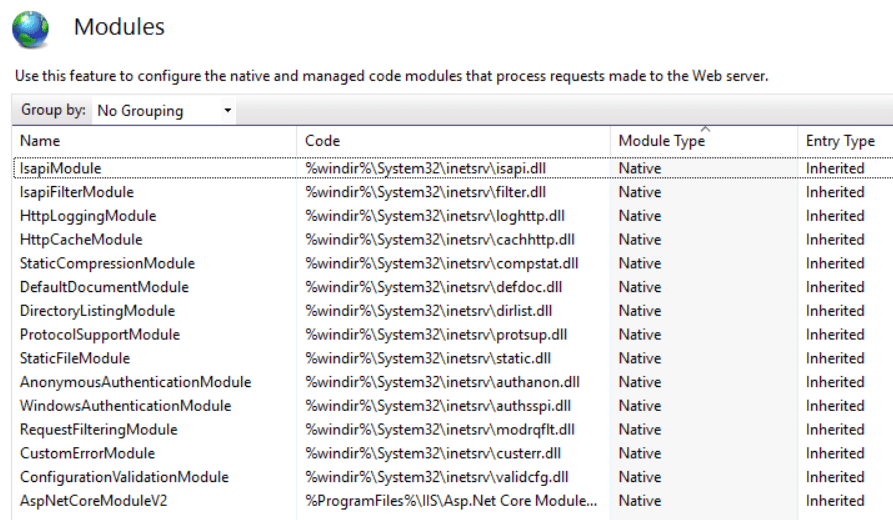Viewport: 893px width, 520px height.
Task: Click the Entry Type column header
Action: pyautogui.click(x=840, y=141)
